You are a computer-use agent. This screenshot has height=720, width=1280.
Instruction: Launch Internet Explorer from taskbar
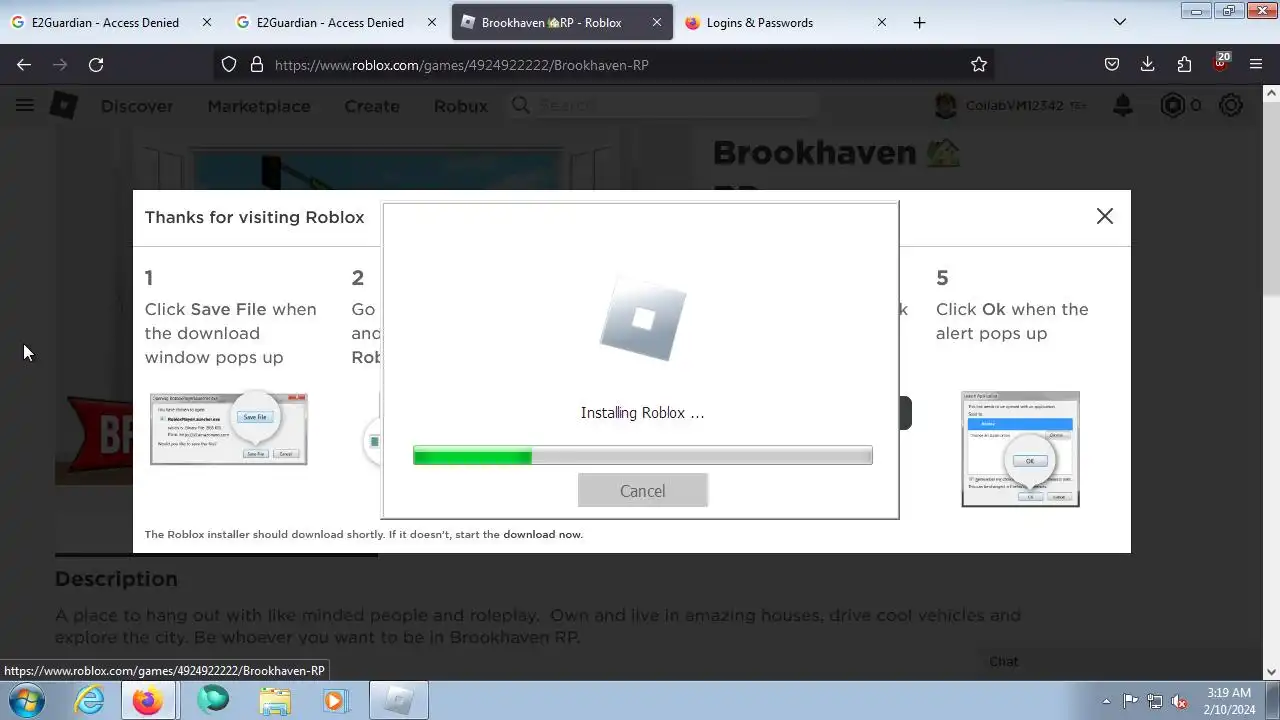[x=90, y=701]
